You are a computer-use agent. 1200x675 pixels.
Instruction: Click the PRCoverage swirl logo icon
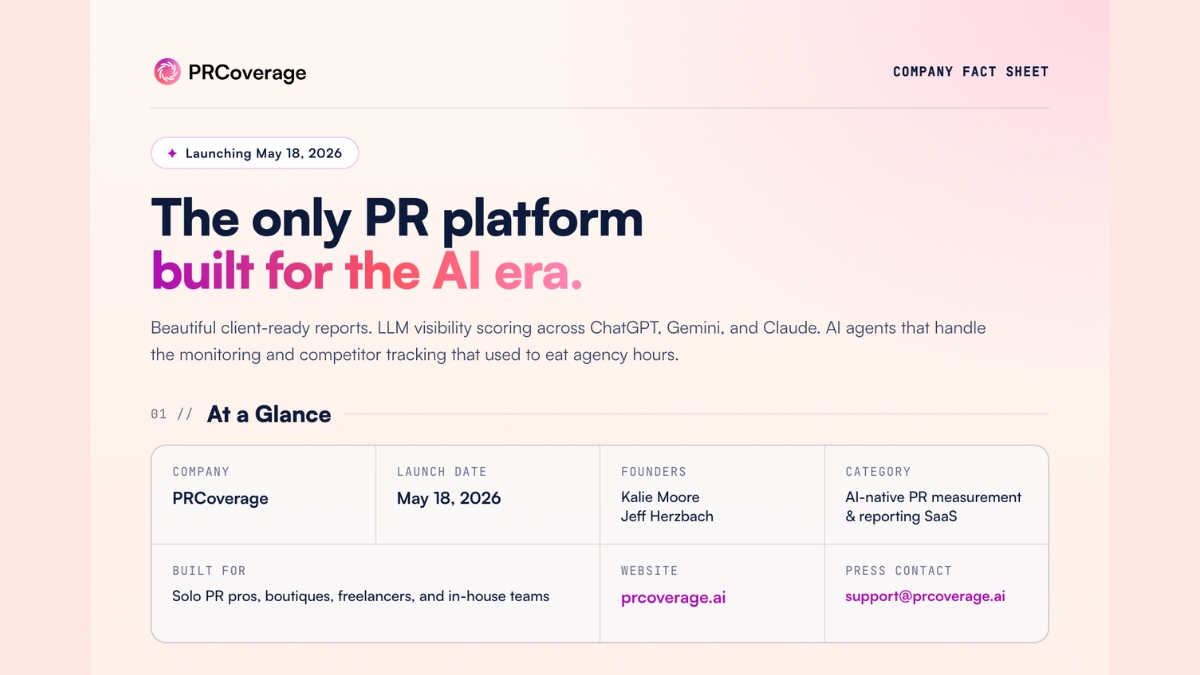(x=167, y=71)
